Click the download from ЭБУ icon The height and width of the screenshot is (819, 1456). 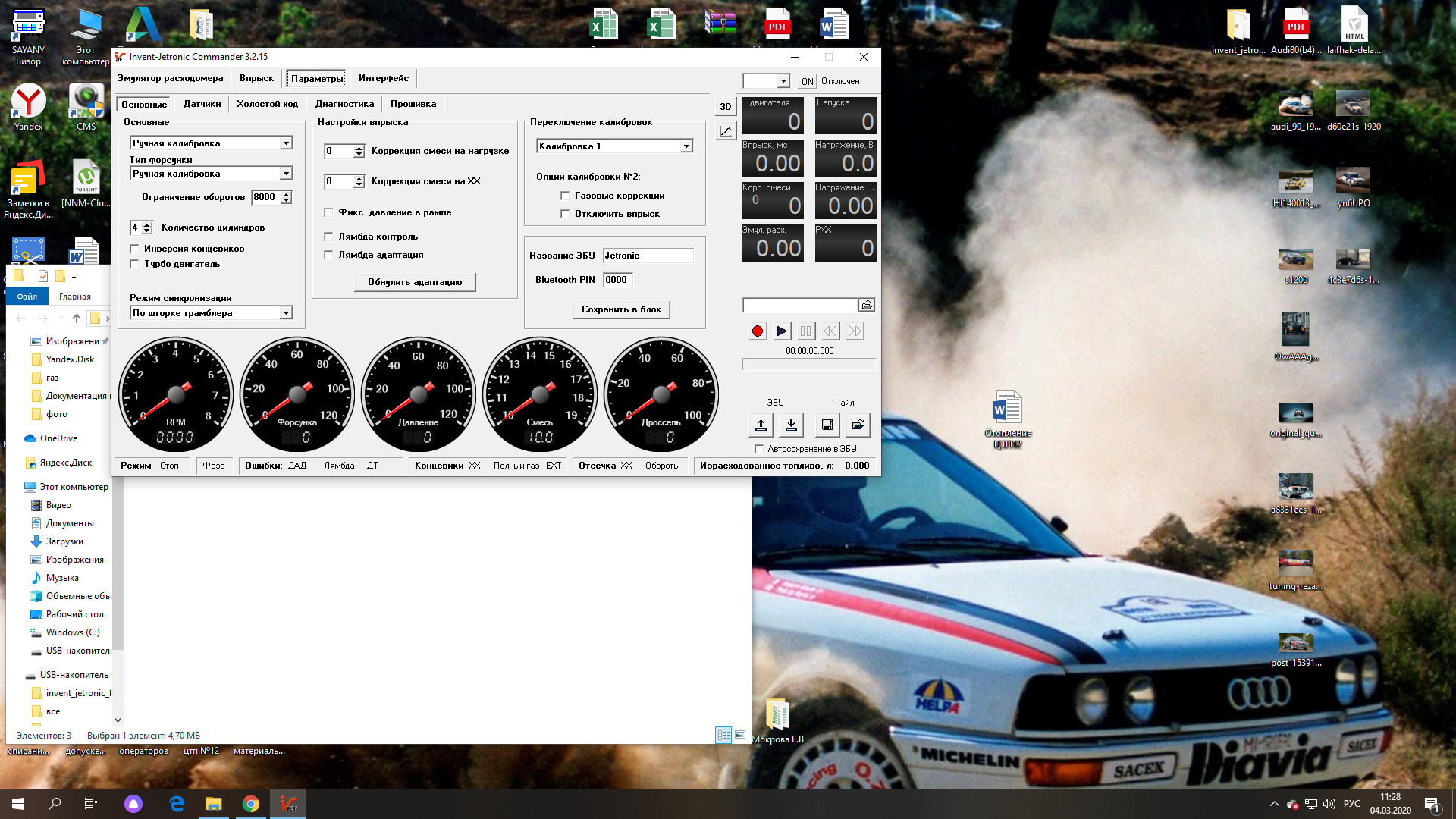[791, 425]
